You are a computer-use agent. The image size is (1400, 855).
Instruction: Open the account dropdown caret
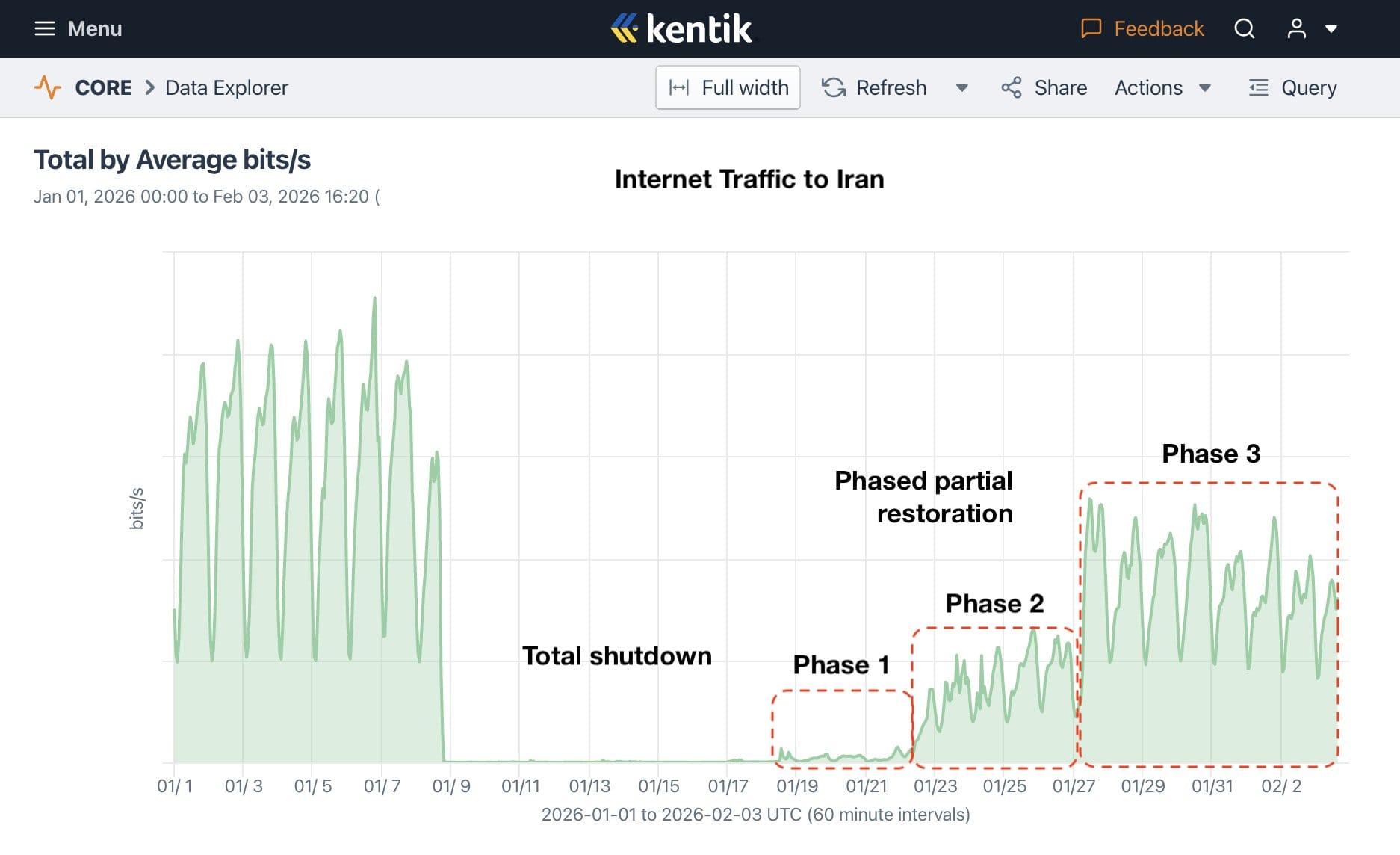[x=1332, y=28]
